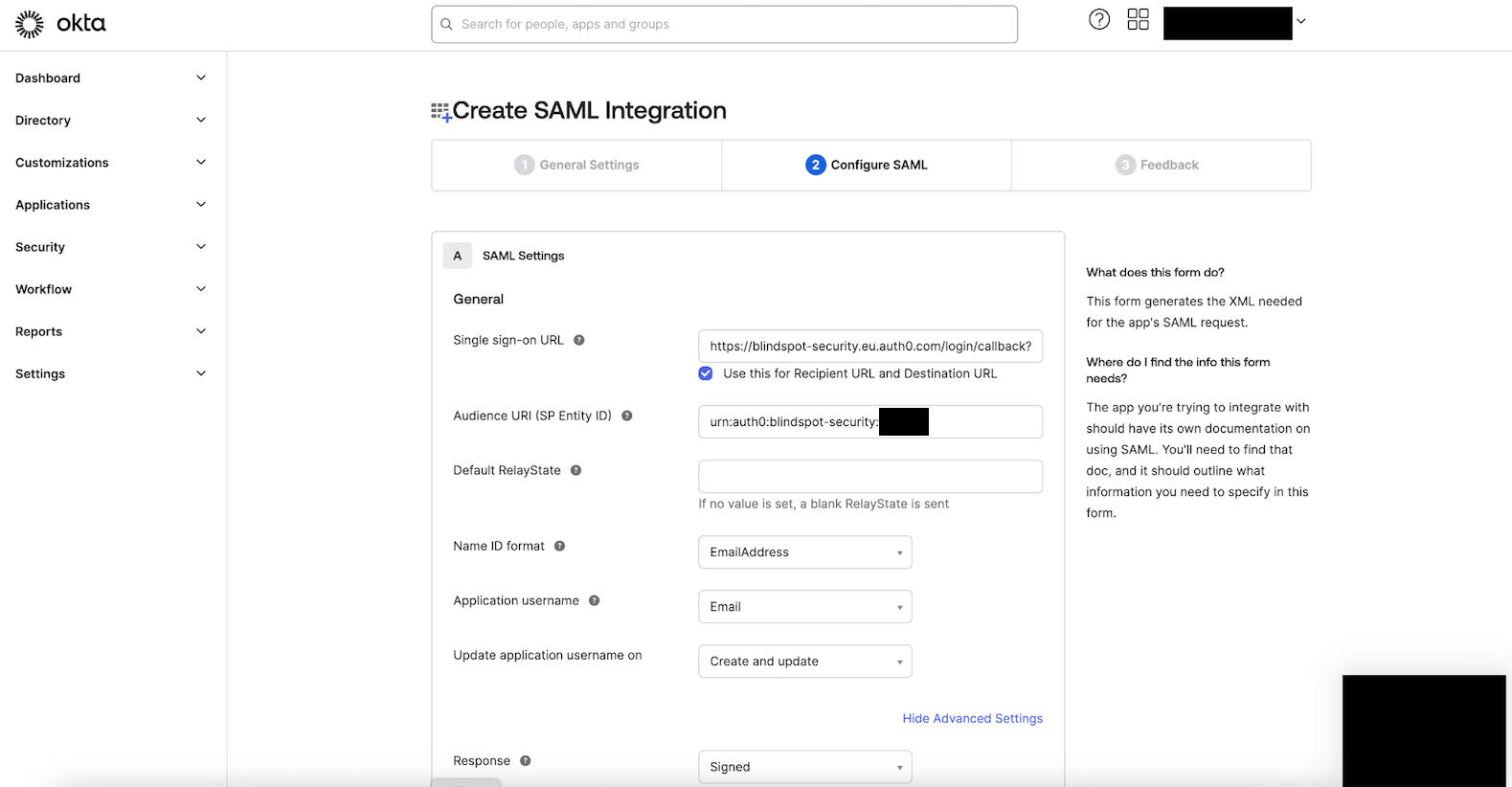Click the section A badge

pyautogui.click(x=458, y=256)
